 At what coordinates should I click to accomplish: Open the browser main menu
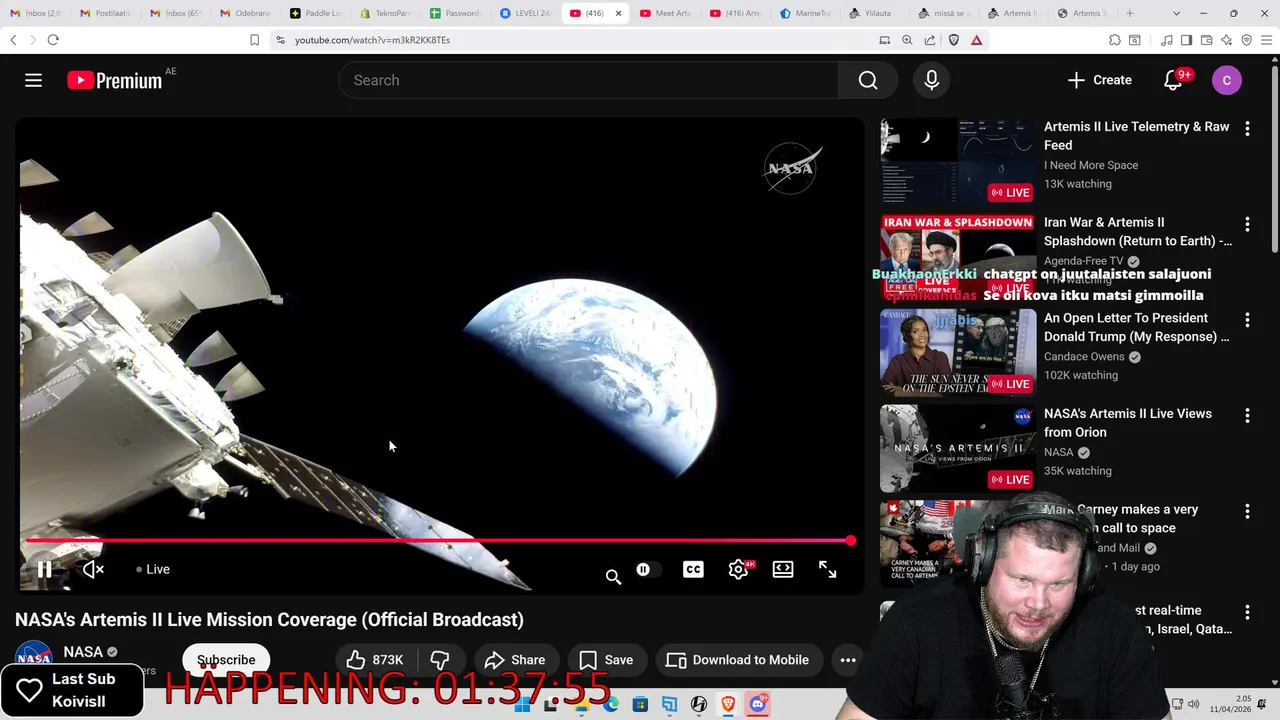pos(1267,40)
